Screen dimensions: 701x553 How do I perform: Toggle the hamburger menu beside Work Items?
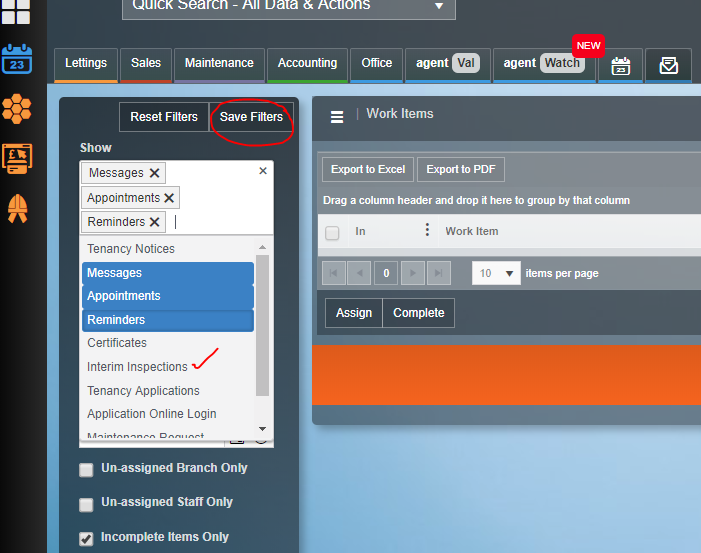pyautogui.click(x=337, y=116)
